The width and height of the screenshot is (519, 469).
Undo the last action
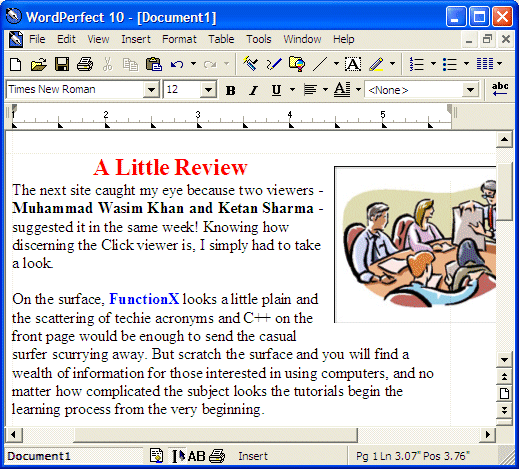(177, 64)
